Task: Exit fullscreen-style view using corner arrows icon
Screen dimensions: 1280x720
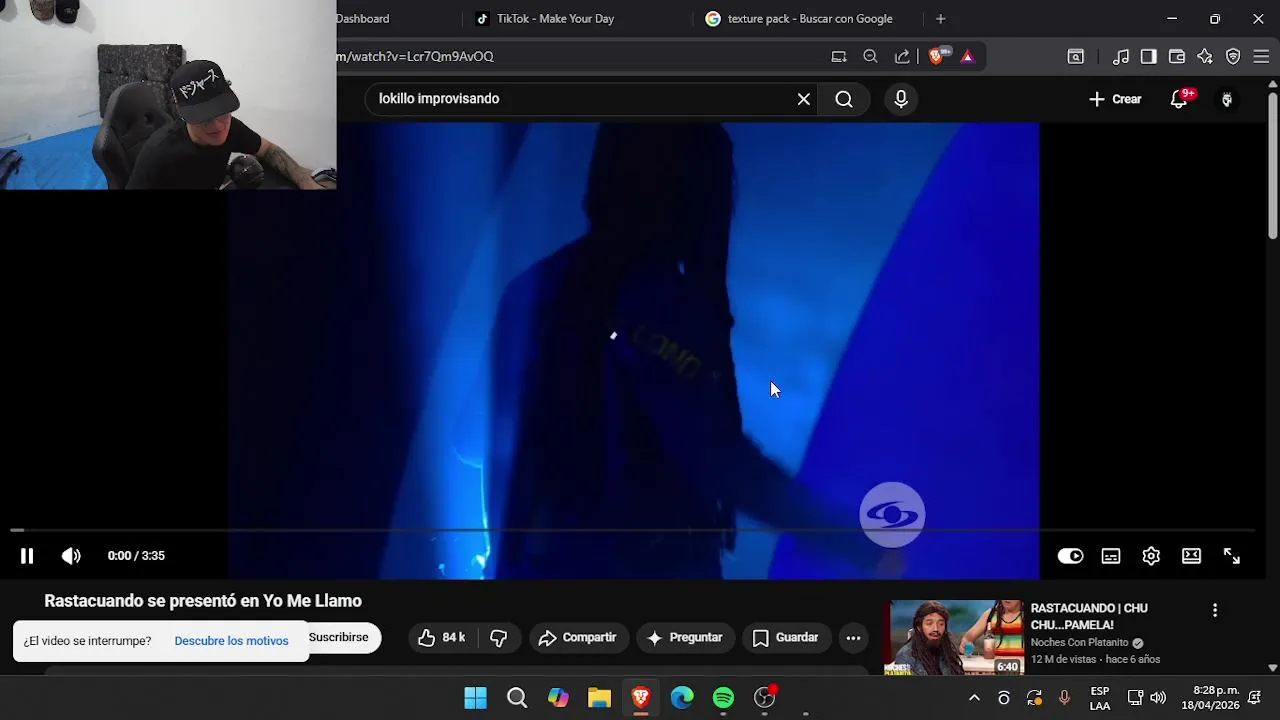Action: 1232,556
